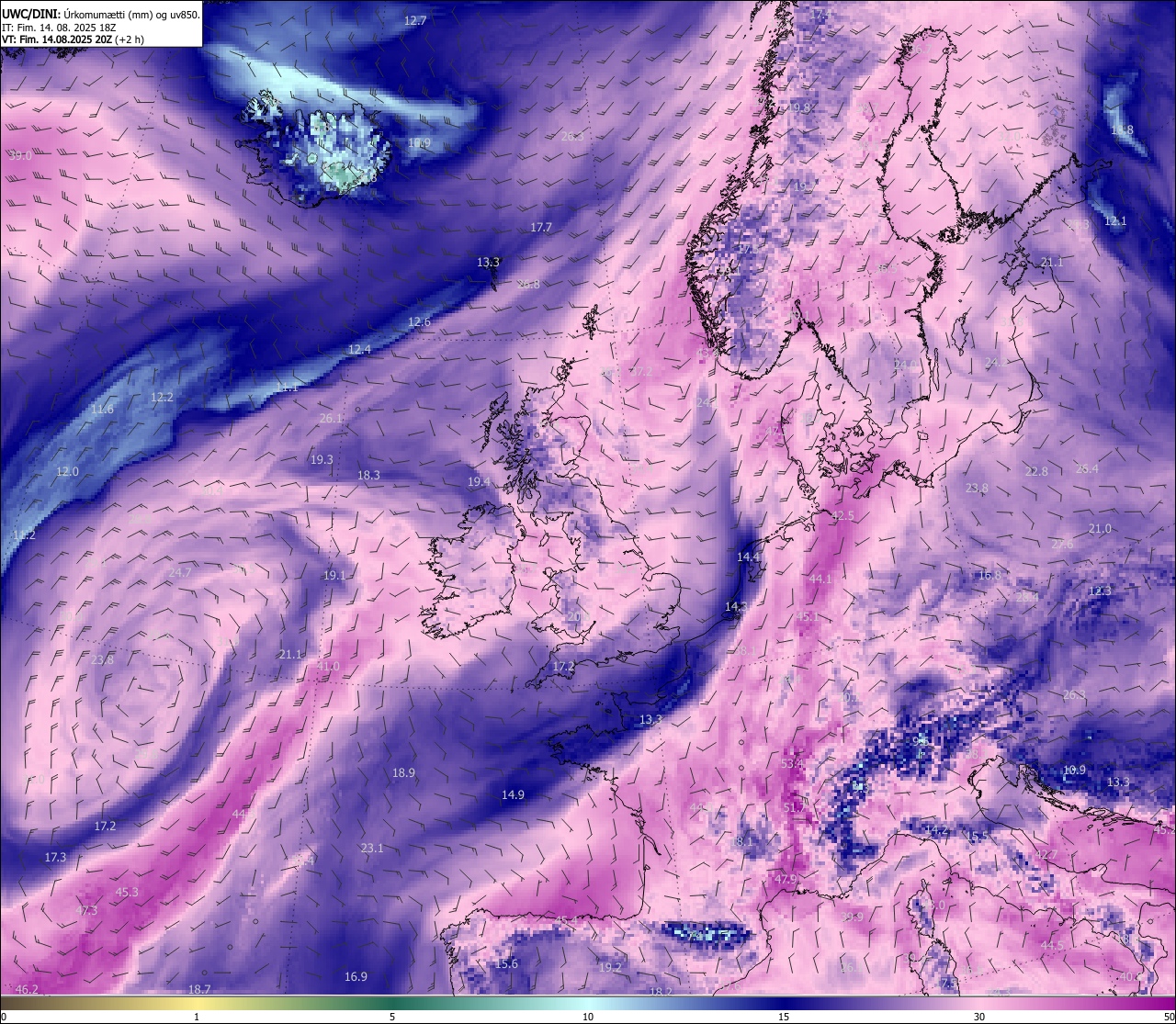Click the 44.1 value on the map

pyautogui.click(x=820, y=579)
